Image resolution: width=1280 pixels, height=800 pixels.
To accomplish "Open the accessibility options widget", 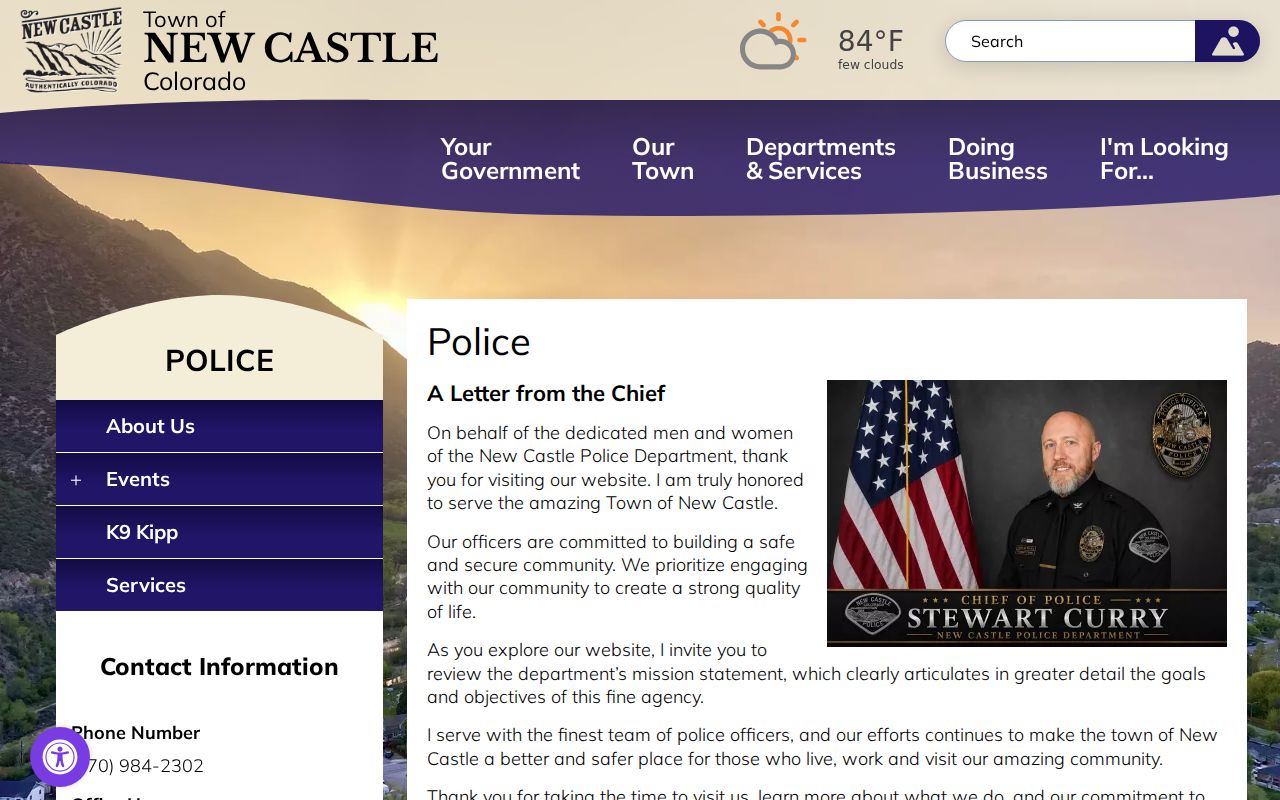I will pos(60,757).
